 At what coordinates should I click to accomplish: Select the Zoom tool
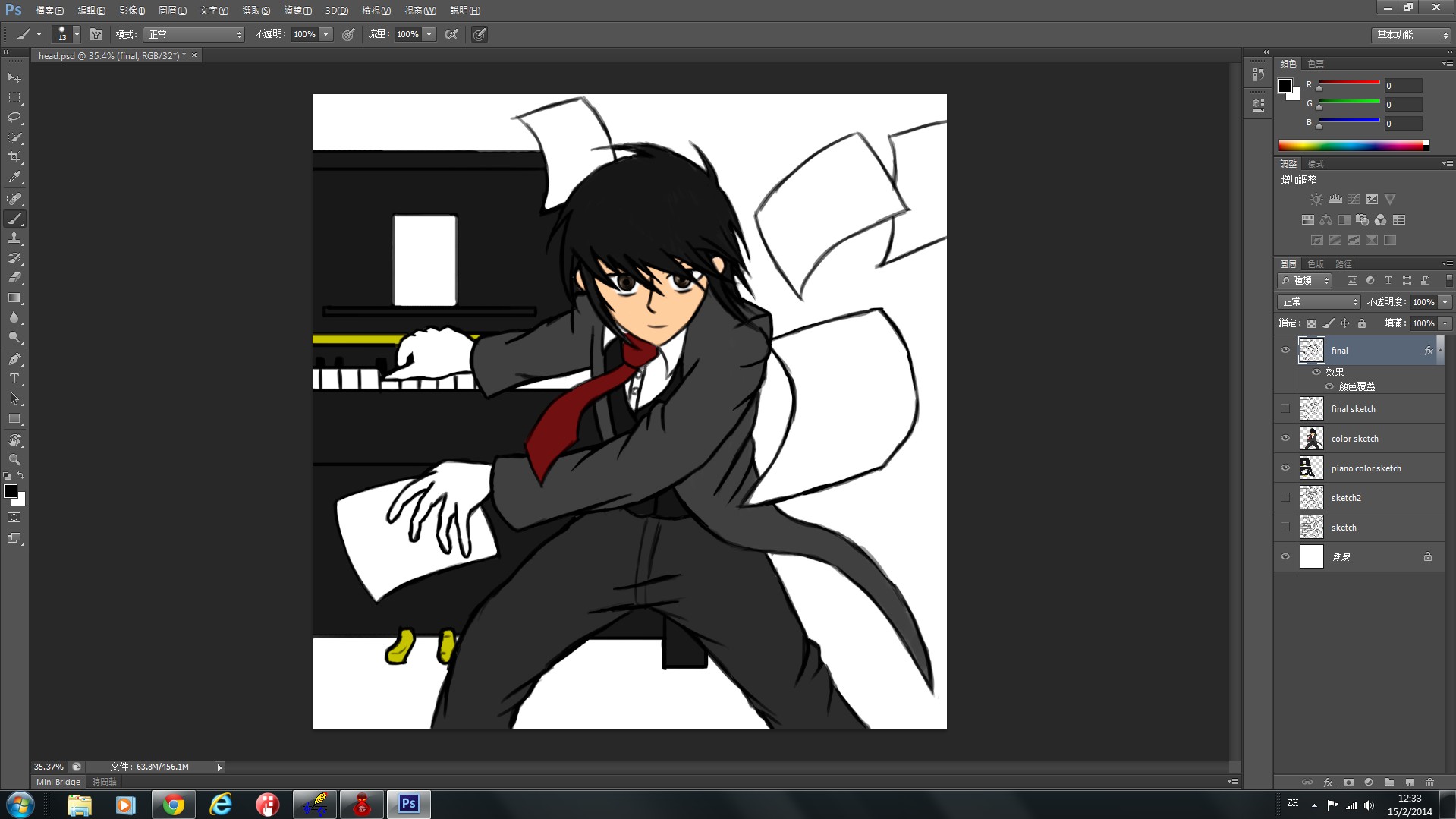tap(14, 460)
